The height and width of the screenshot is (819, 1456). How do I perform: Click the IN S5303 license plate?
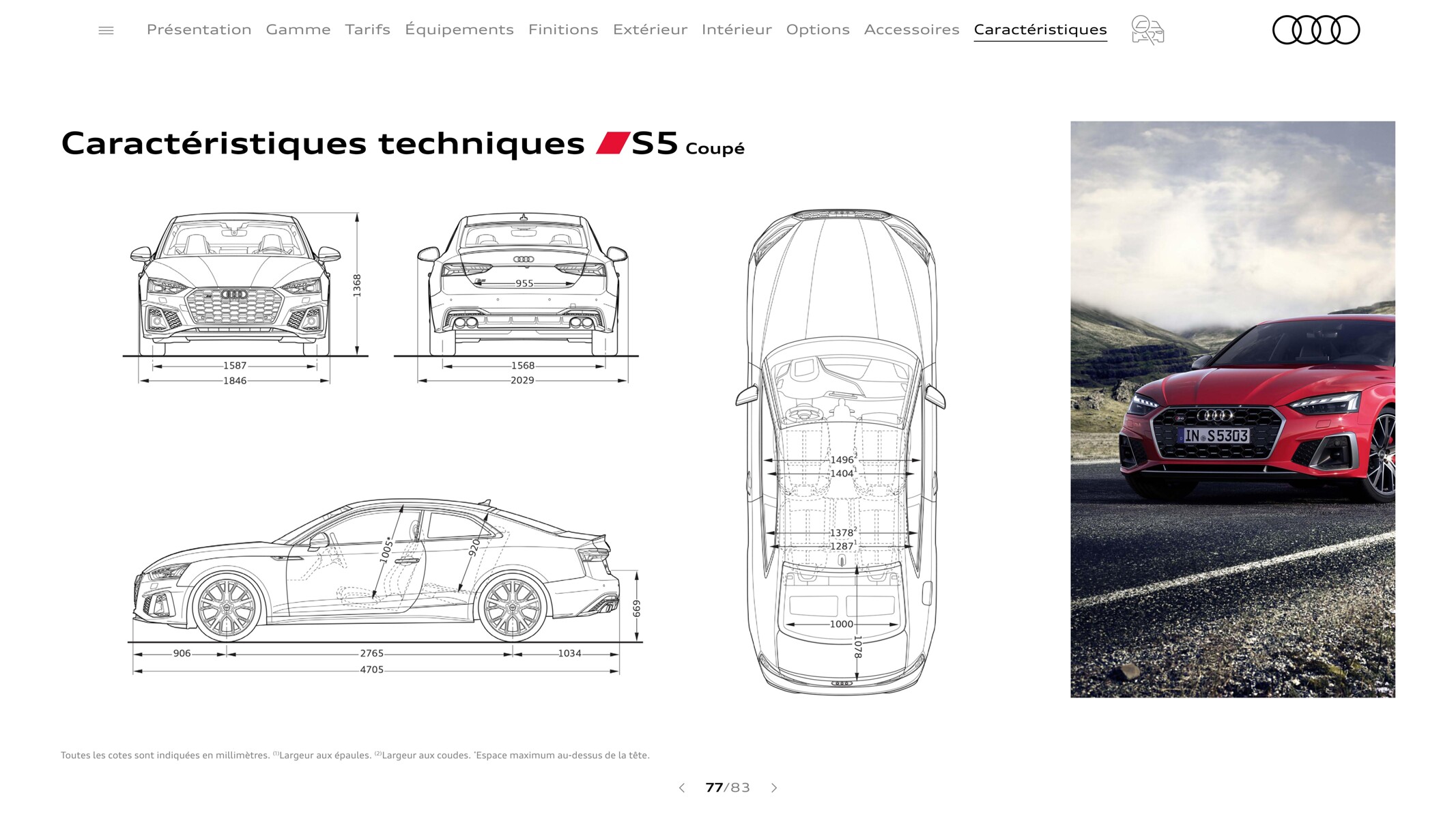click(x=1216, y=435)
